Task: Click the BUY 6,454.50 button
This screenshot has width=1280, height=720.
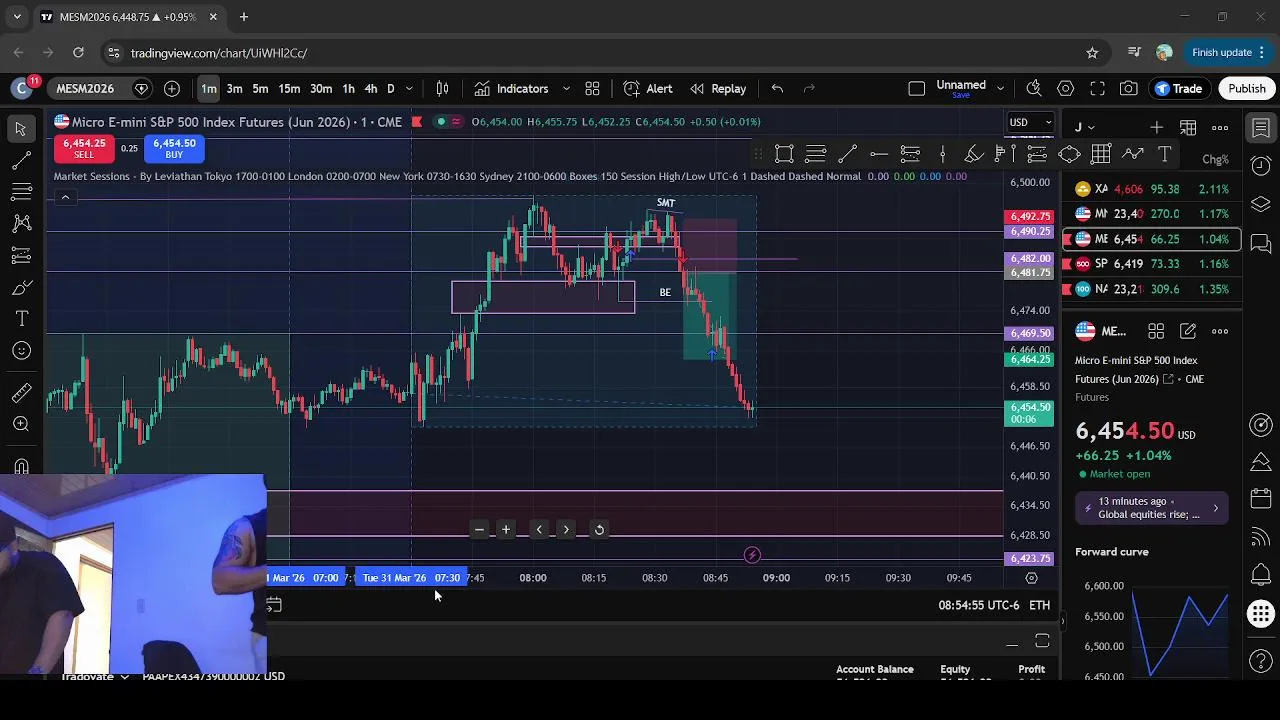Action: click(174, 149)
